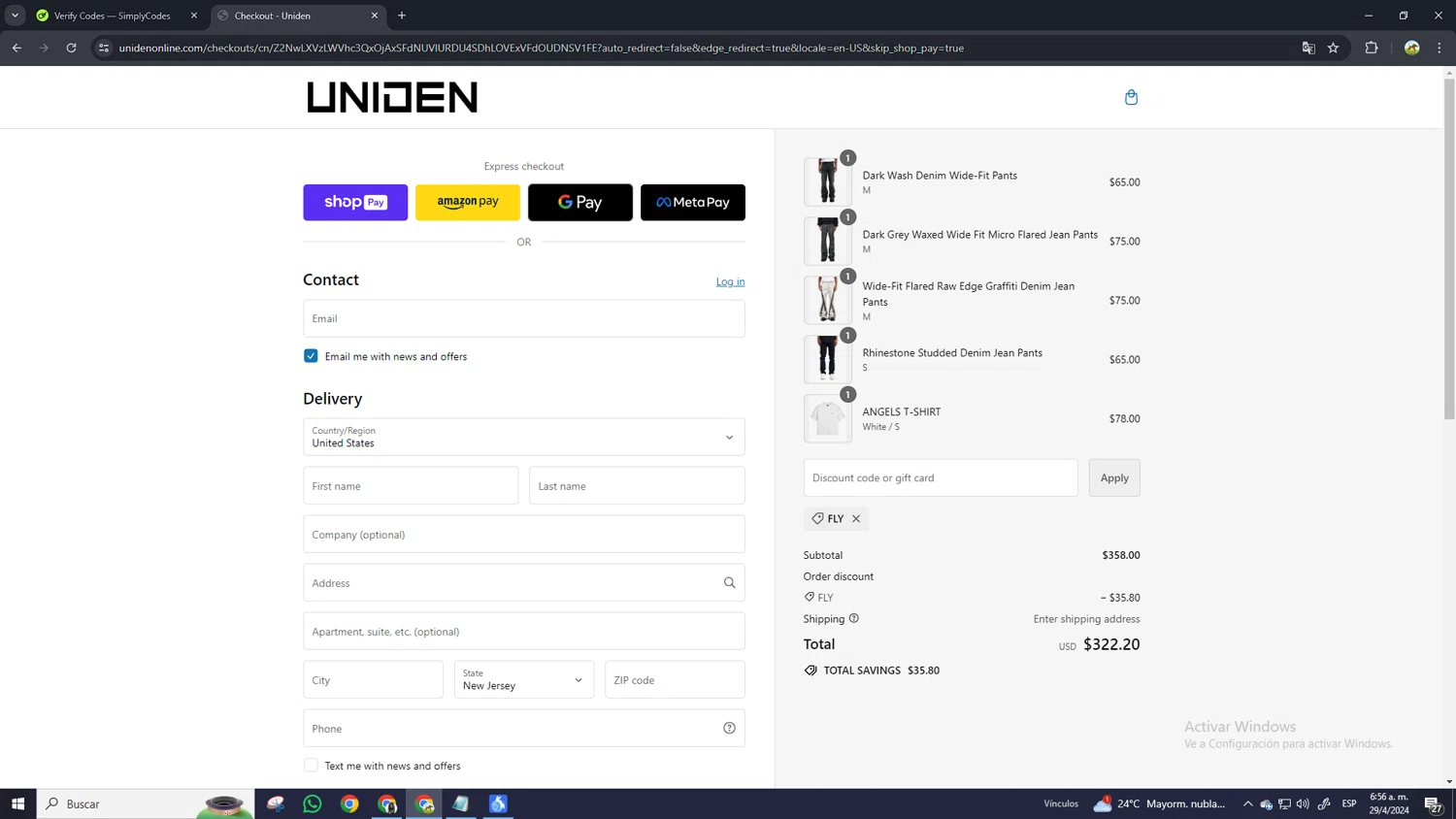Image resolution: width=1456 pixels, height=819 pixels.
Task: Open weather widget showing 24°C
Action: coord(1159,803)
